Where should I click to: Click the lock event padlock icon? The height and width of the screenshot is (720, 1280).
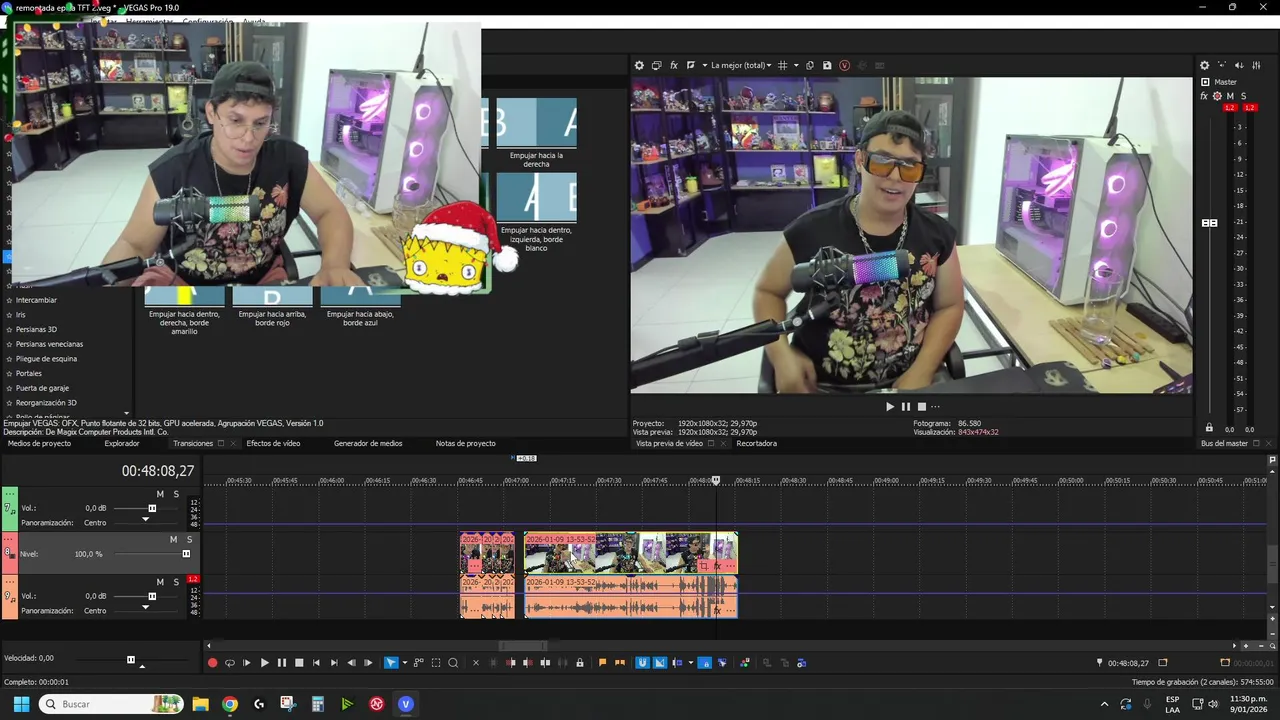(x=580, y=662)
